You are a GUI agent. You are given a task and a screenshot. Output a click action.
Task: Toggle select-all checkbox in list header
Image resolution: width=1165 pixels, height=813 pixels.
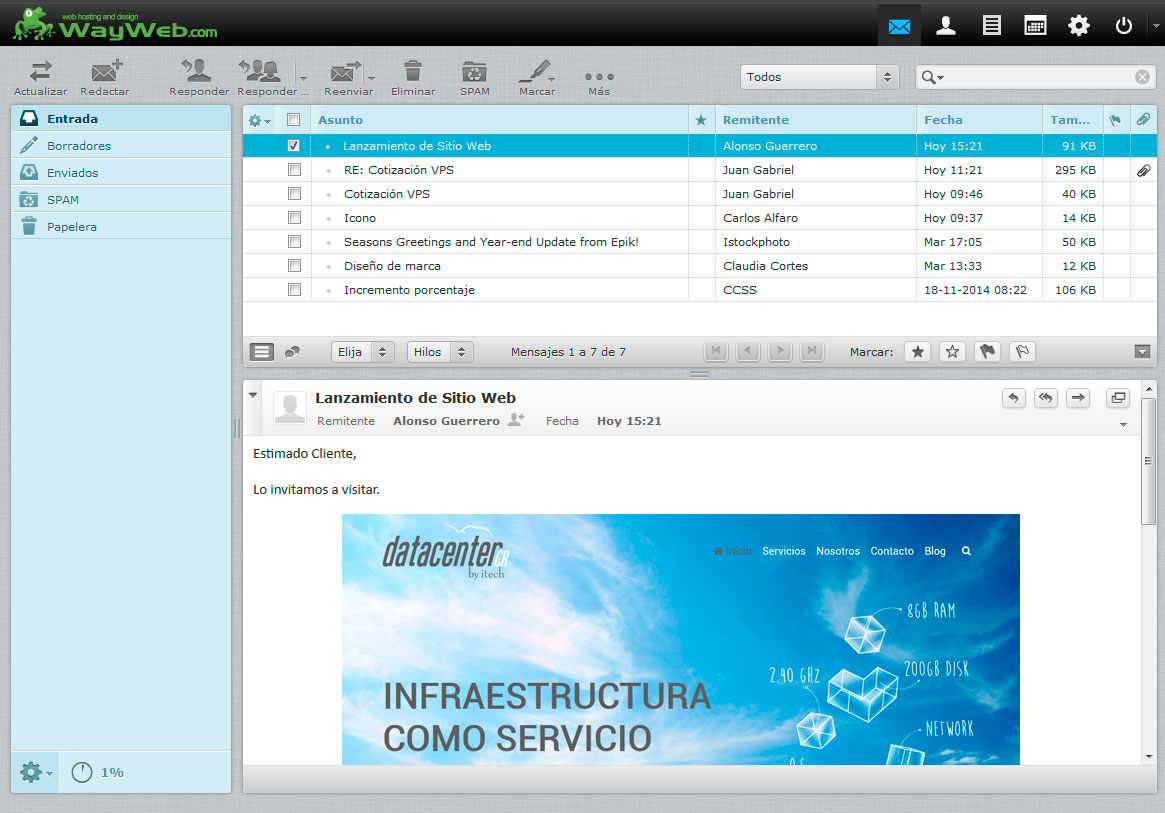[293, 120]
